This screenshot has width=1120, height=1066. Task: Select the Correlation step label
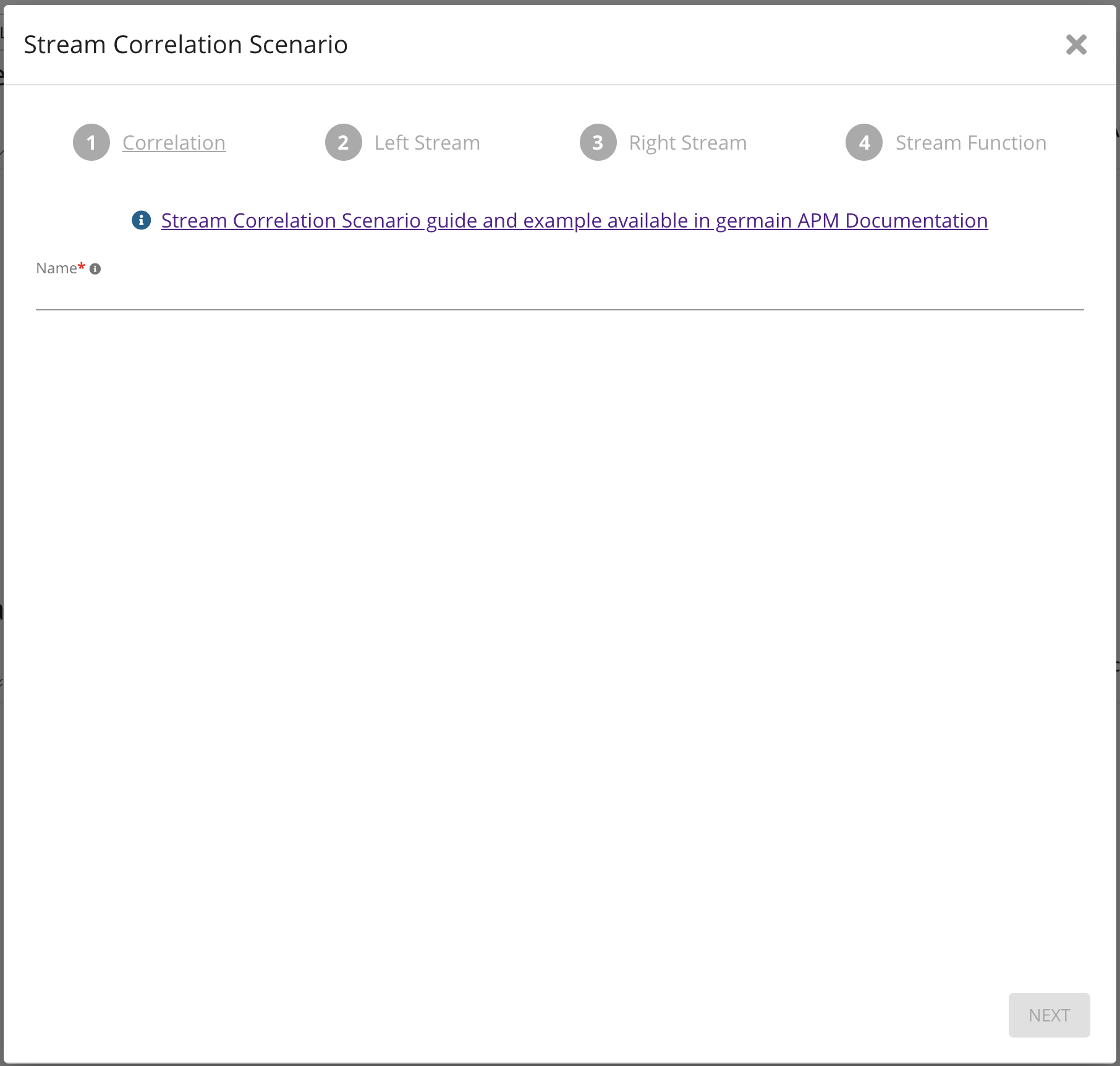[x=174, y=143]
